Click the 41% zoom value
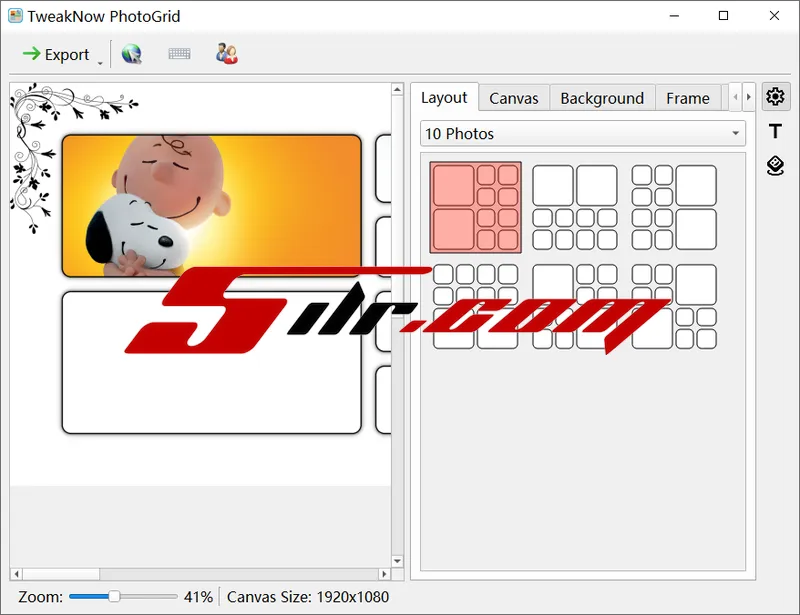Viewport: 800px width, 615px height. (198, 597)
